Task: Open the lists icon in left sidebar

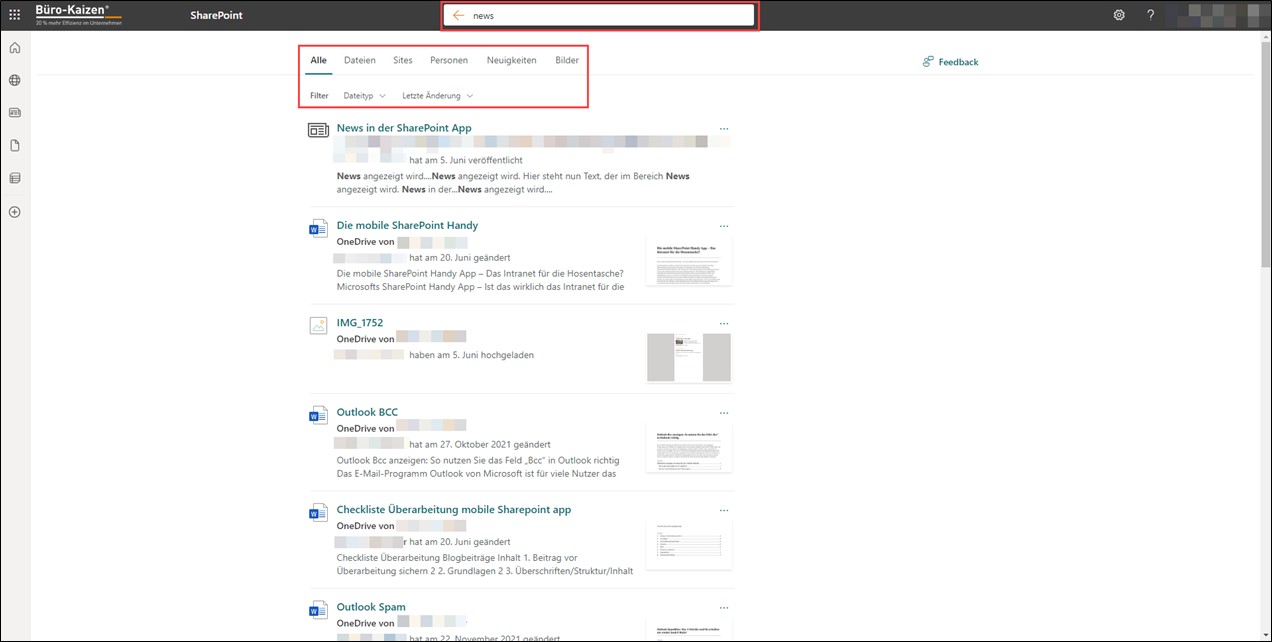Action: pos(14,178)
